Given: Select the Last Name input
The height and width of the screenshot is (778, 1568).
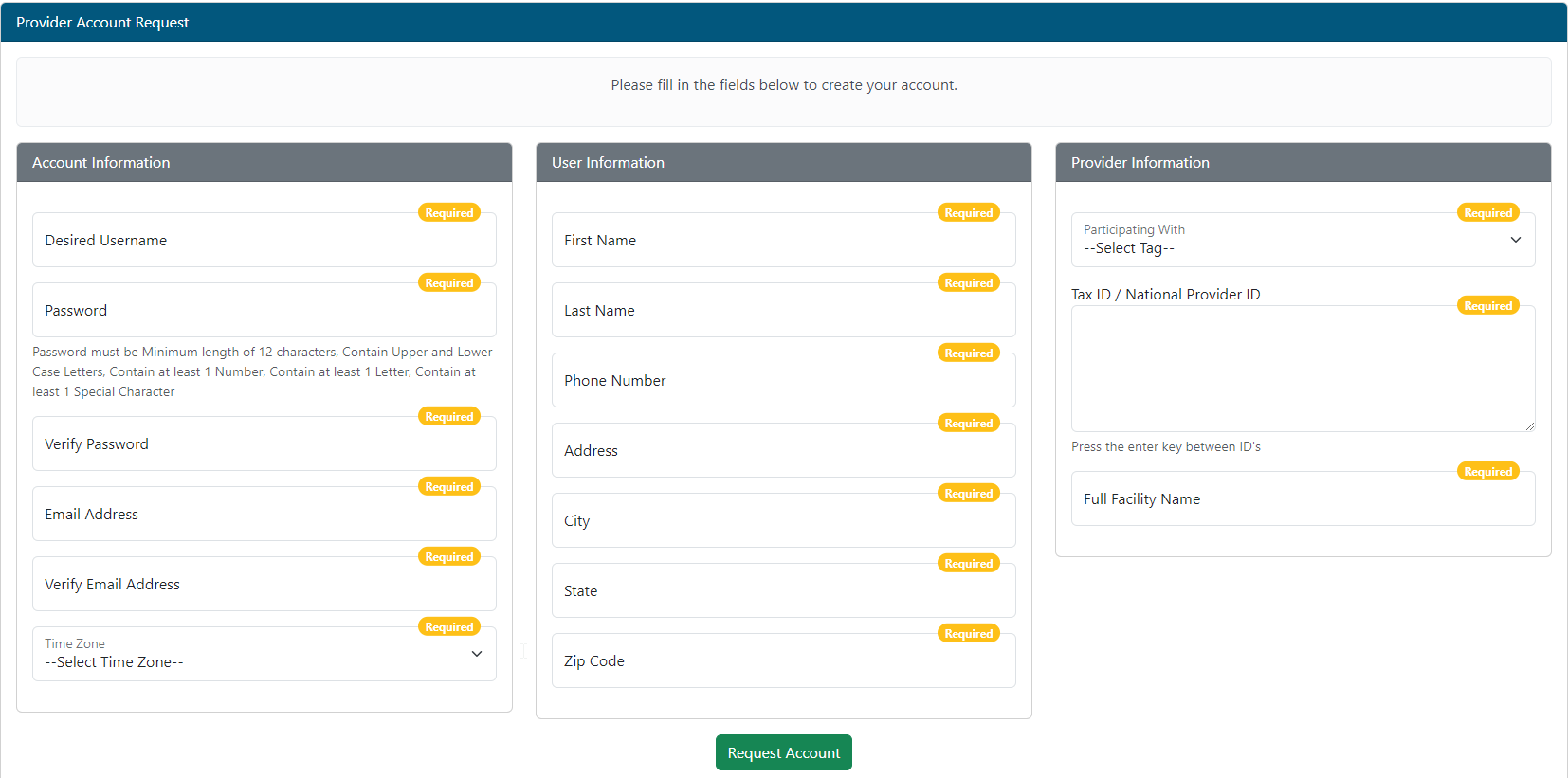Looking at the screenshot, I should coord(784,310).
